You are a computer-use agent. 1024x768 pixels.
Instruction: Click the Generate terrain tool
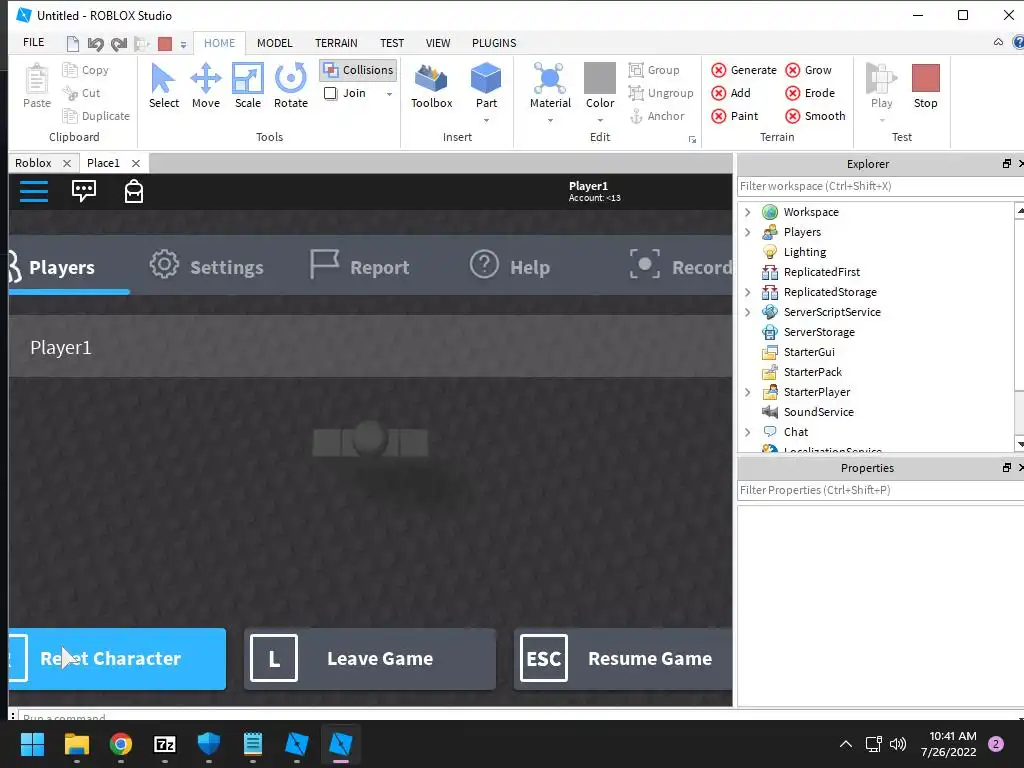(x=744, y=70)
